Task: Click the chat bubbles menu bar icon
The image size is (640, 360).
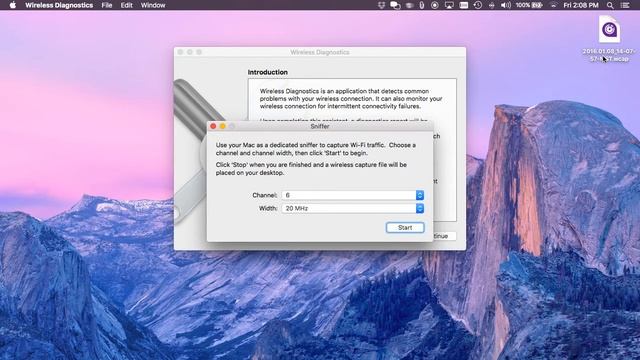Action: (x=395, y=5)
